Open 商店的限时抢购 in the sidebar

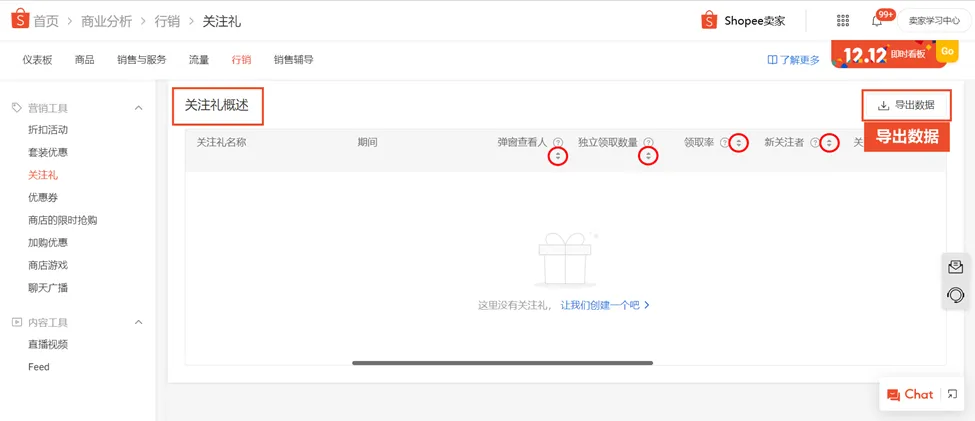point(62,220)
